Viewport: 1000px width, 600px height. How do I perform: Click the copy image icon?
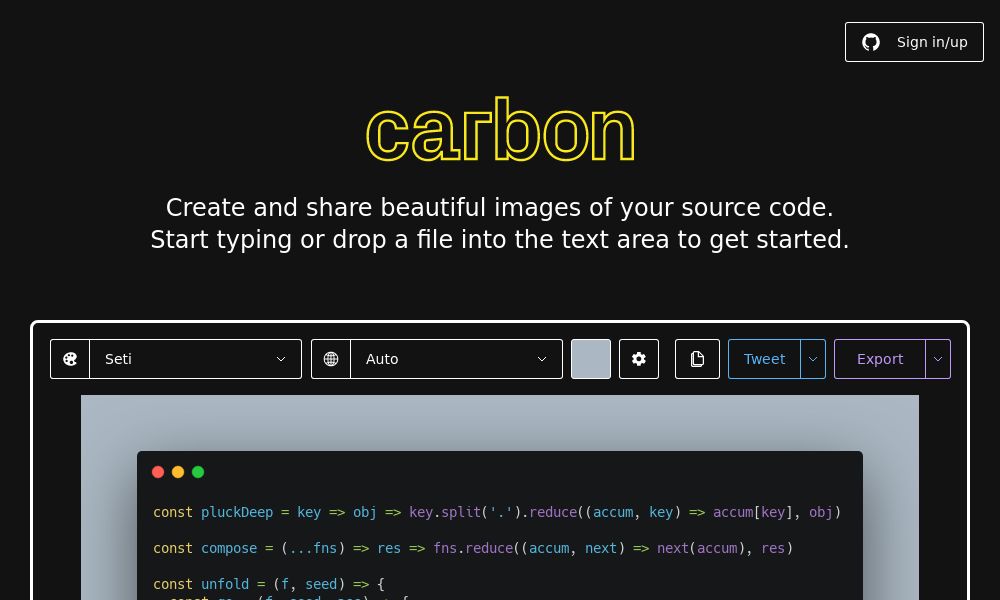[697, 359]
